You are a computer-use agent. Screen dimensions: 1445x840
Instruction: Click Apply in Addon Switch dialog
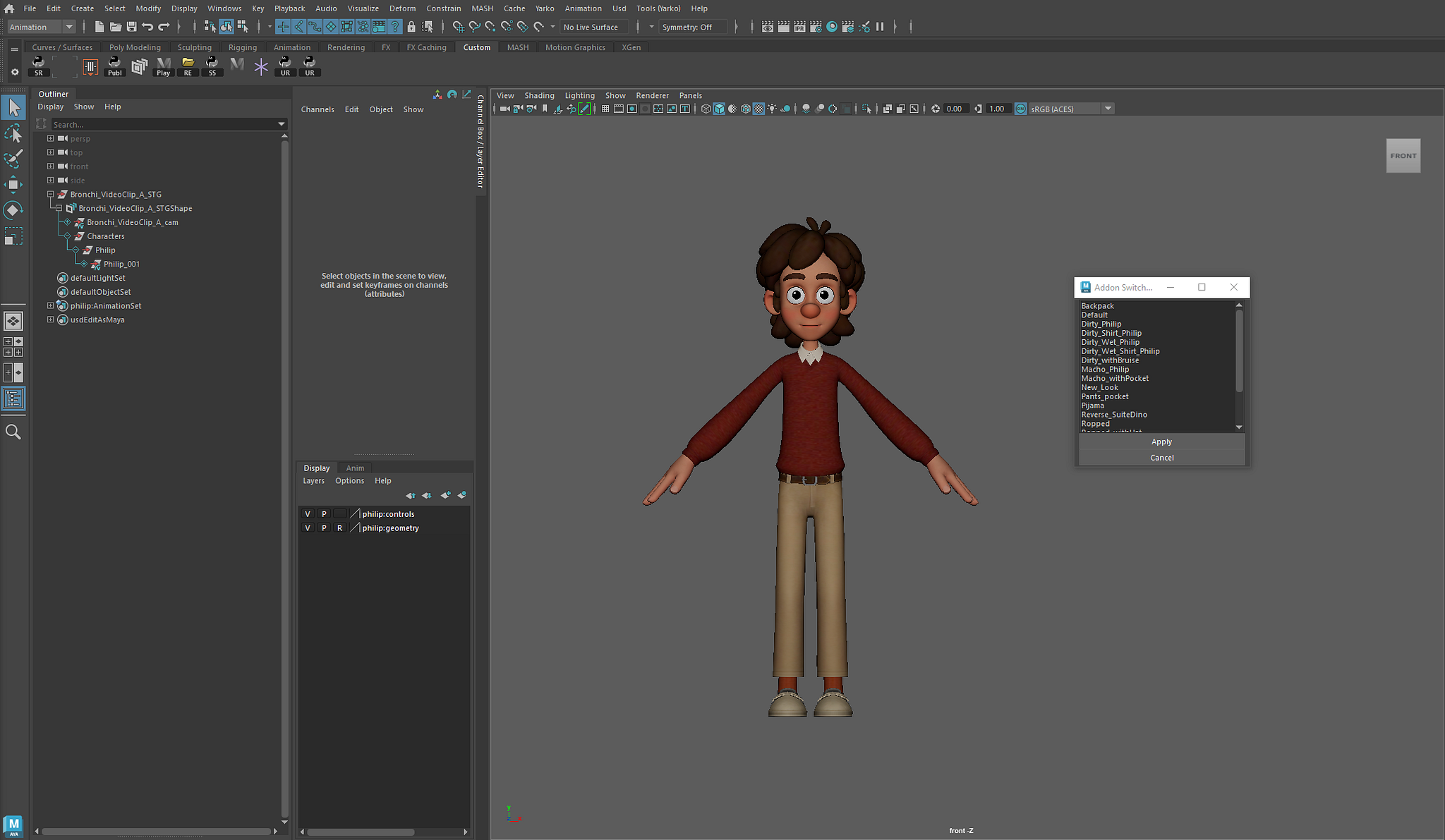pyautogui.click(x=1161, y=442)
